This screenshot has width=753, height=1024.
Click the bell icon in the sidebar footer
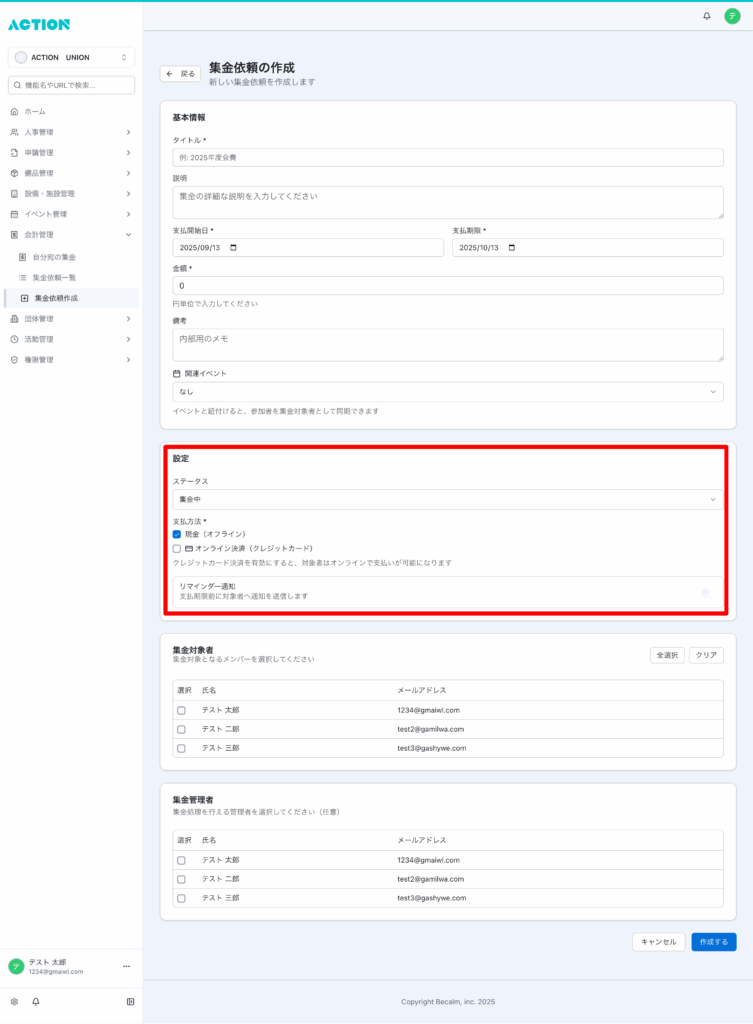pyautogui.click(x=36, y=1001)
